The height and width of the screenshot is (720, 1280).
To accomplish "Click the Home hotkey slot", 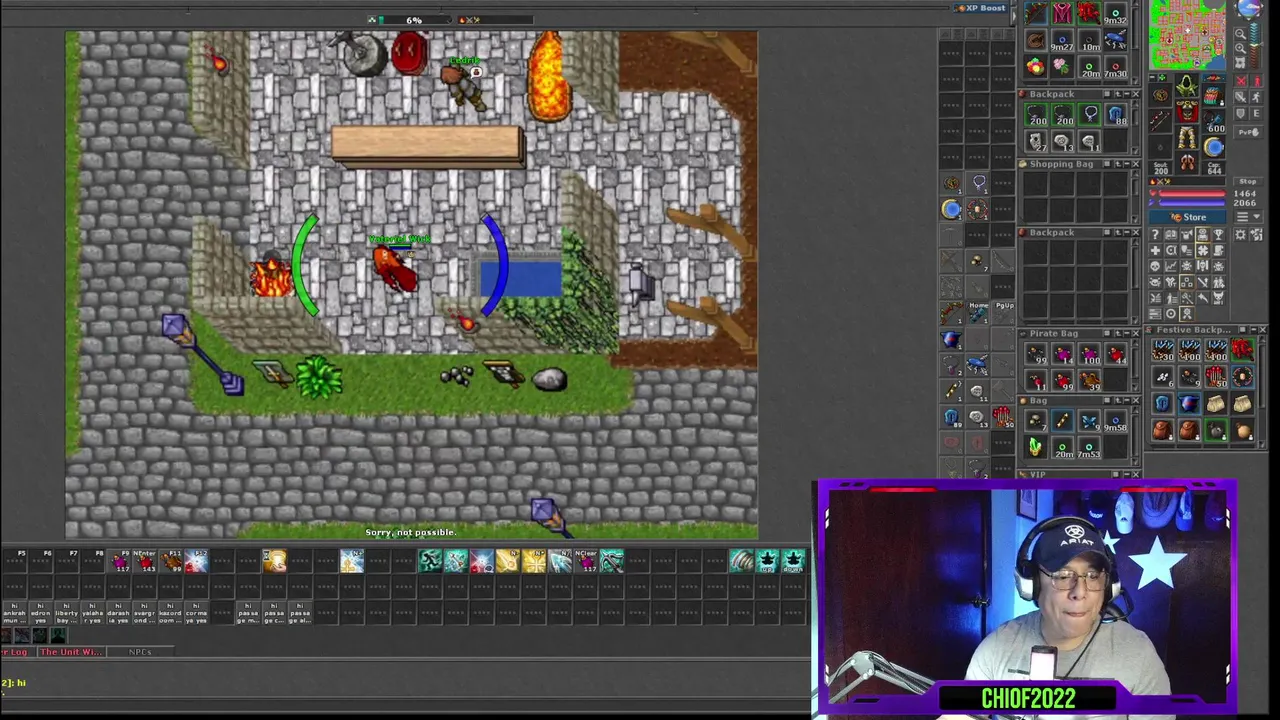I will (978, 313).
